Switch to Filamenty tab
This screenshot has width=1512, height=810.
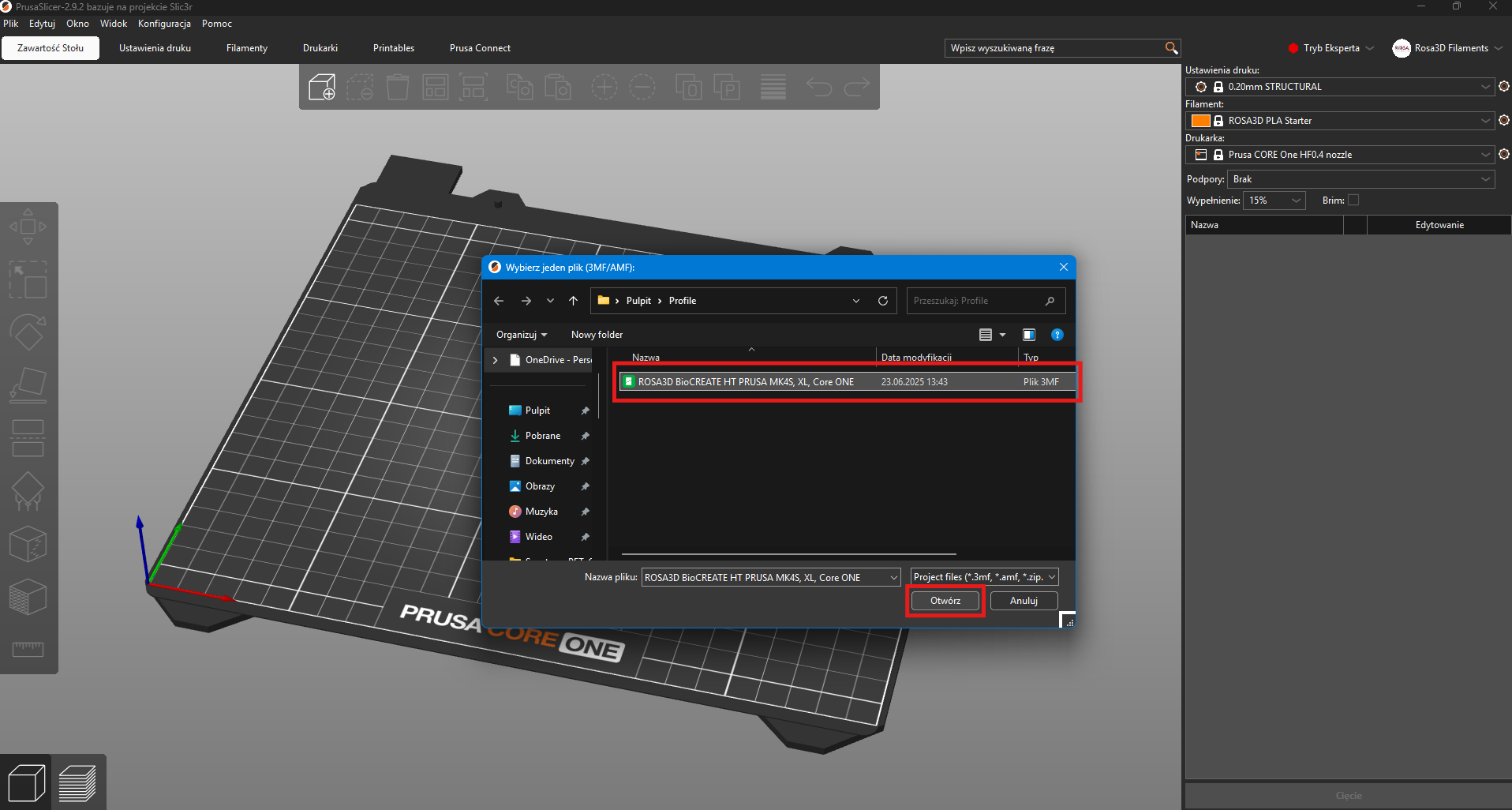coord(247,48)
